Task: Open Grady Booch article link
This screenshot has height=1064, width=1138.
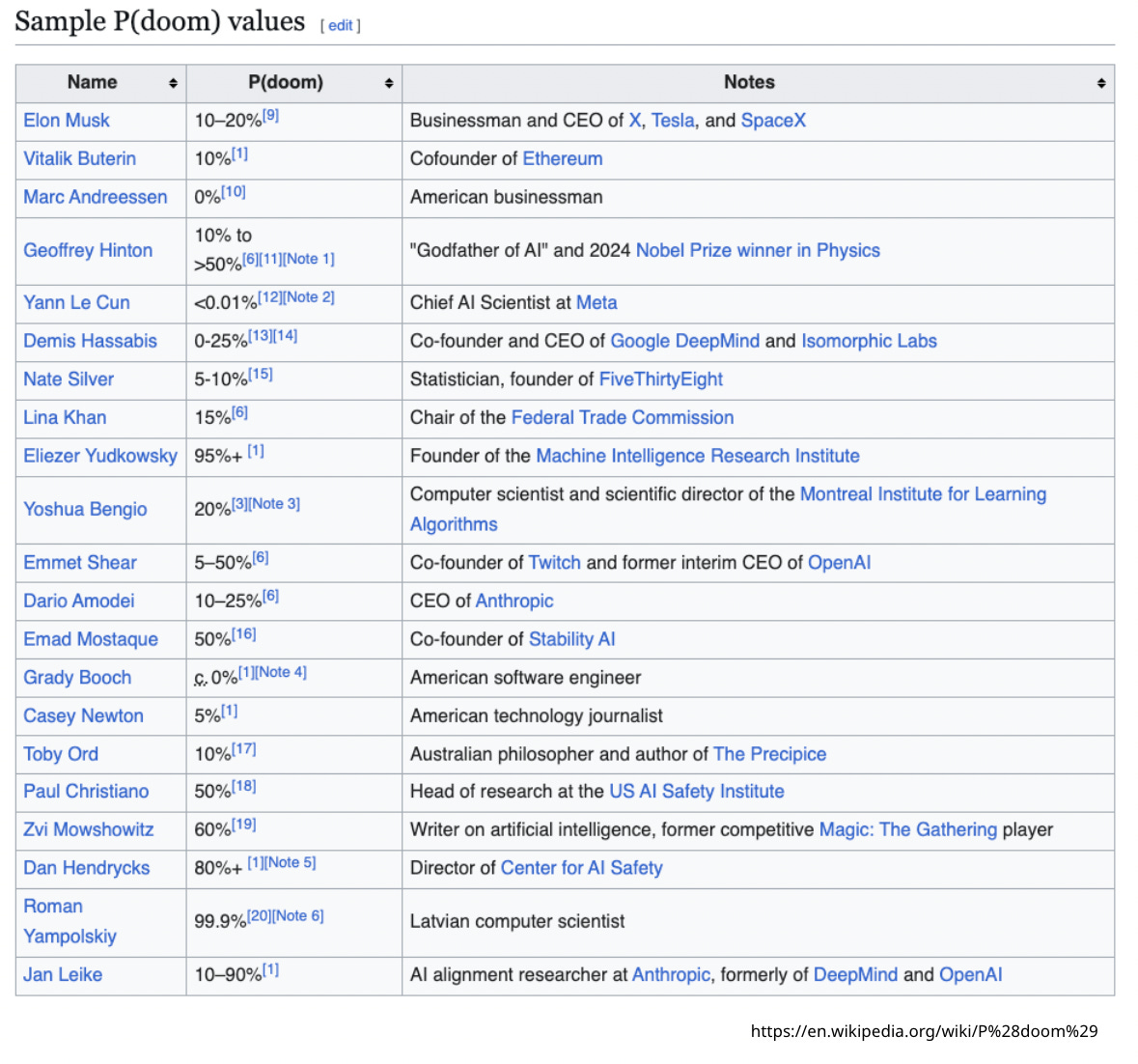Action: point(77,678)
